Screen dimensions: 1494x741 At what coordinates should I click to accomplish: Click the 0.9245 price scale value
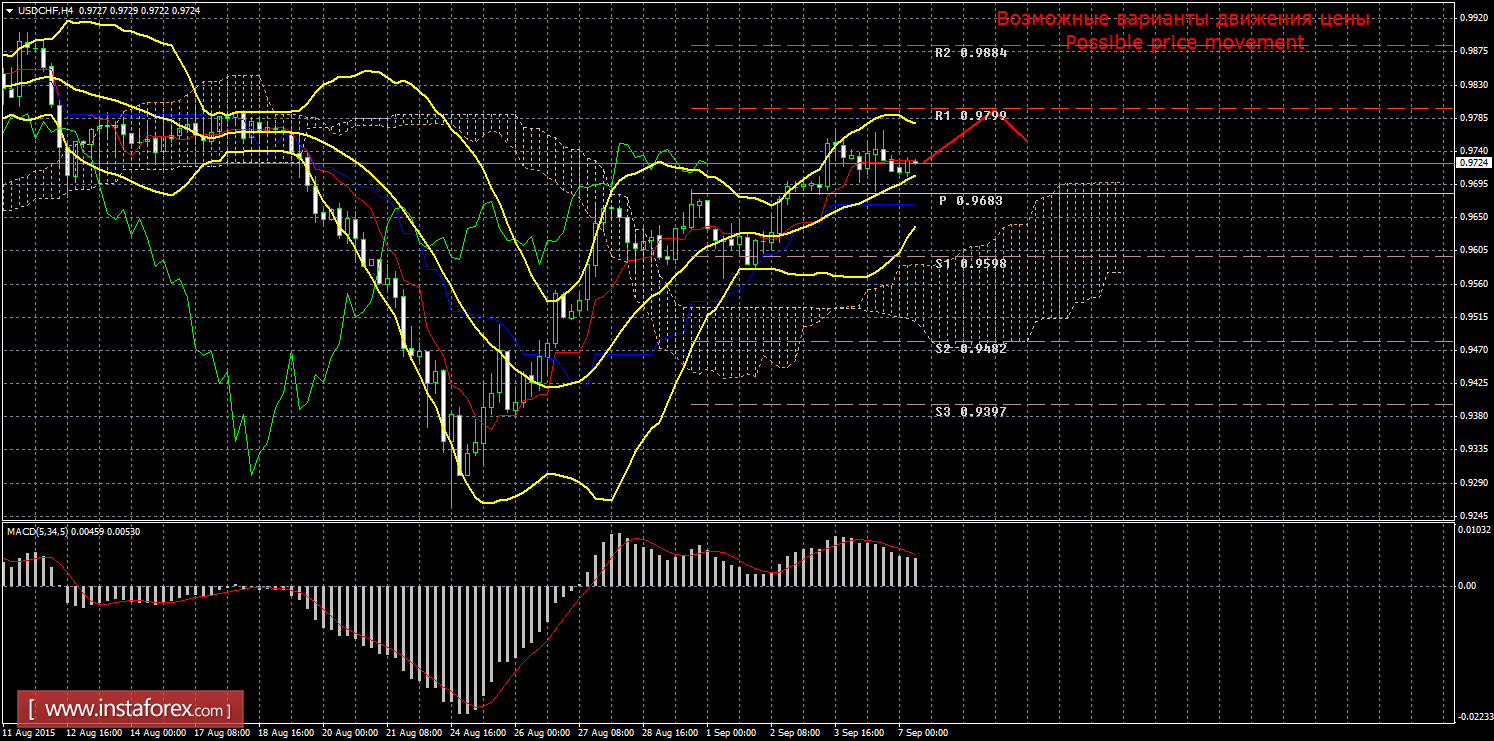[1471, 516]
